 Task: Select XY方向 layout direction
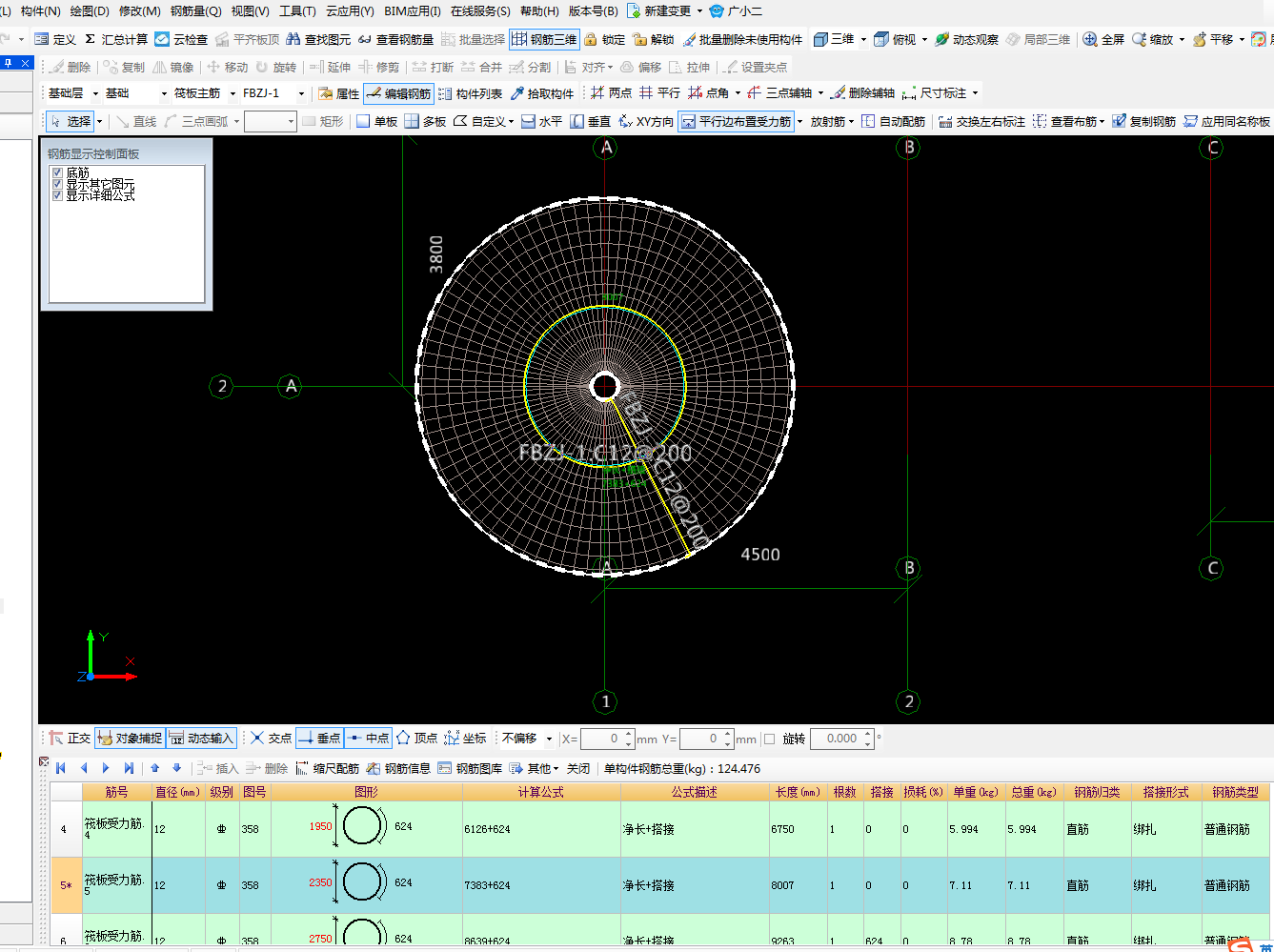click(646, 121)
